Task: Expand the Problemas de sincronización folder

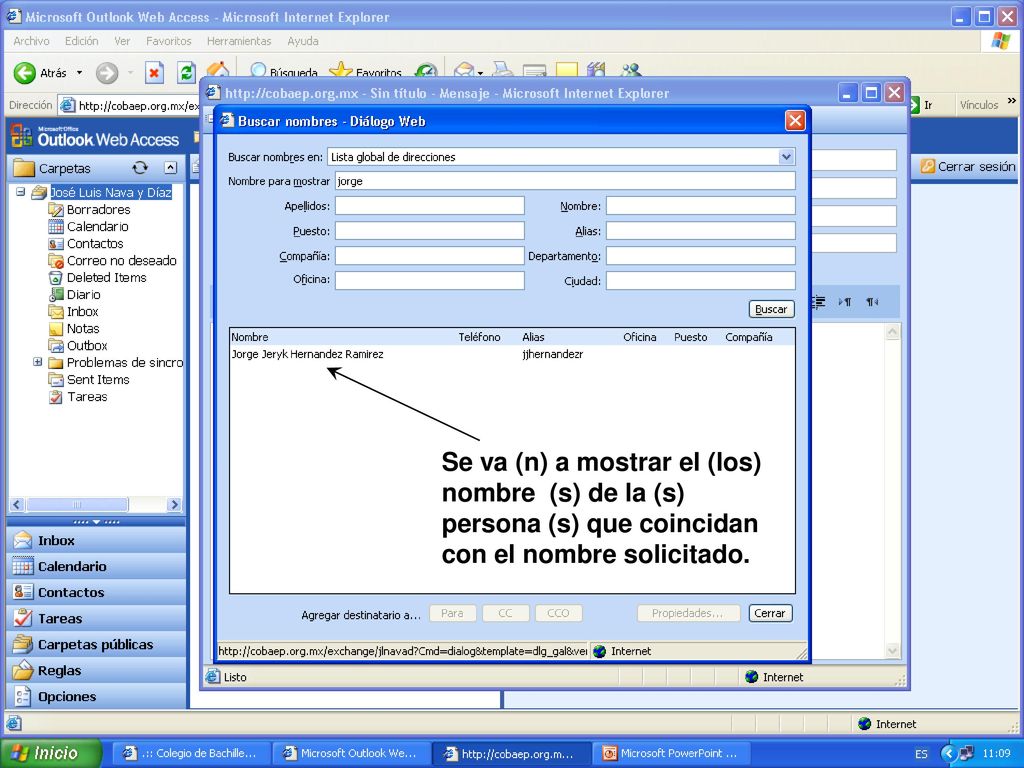Action: point(38,362)
